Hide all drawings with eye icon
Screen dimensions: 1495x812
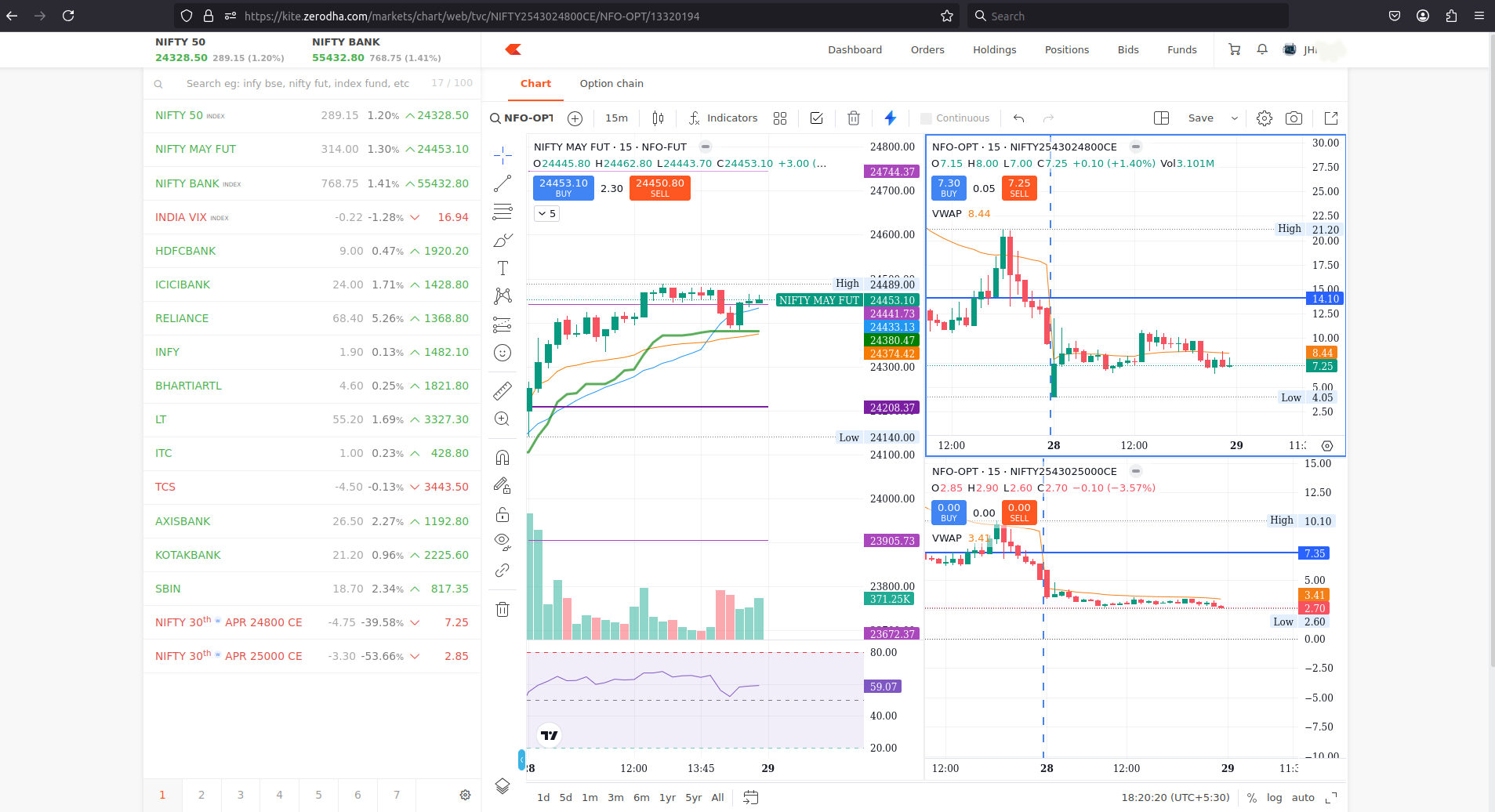click(x=503, y=542)
